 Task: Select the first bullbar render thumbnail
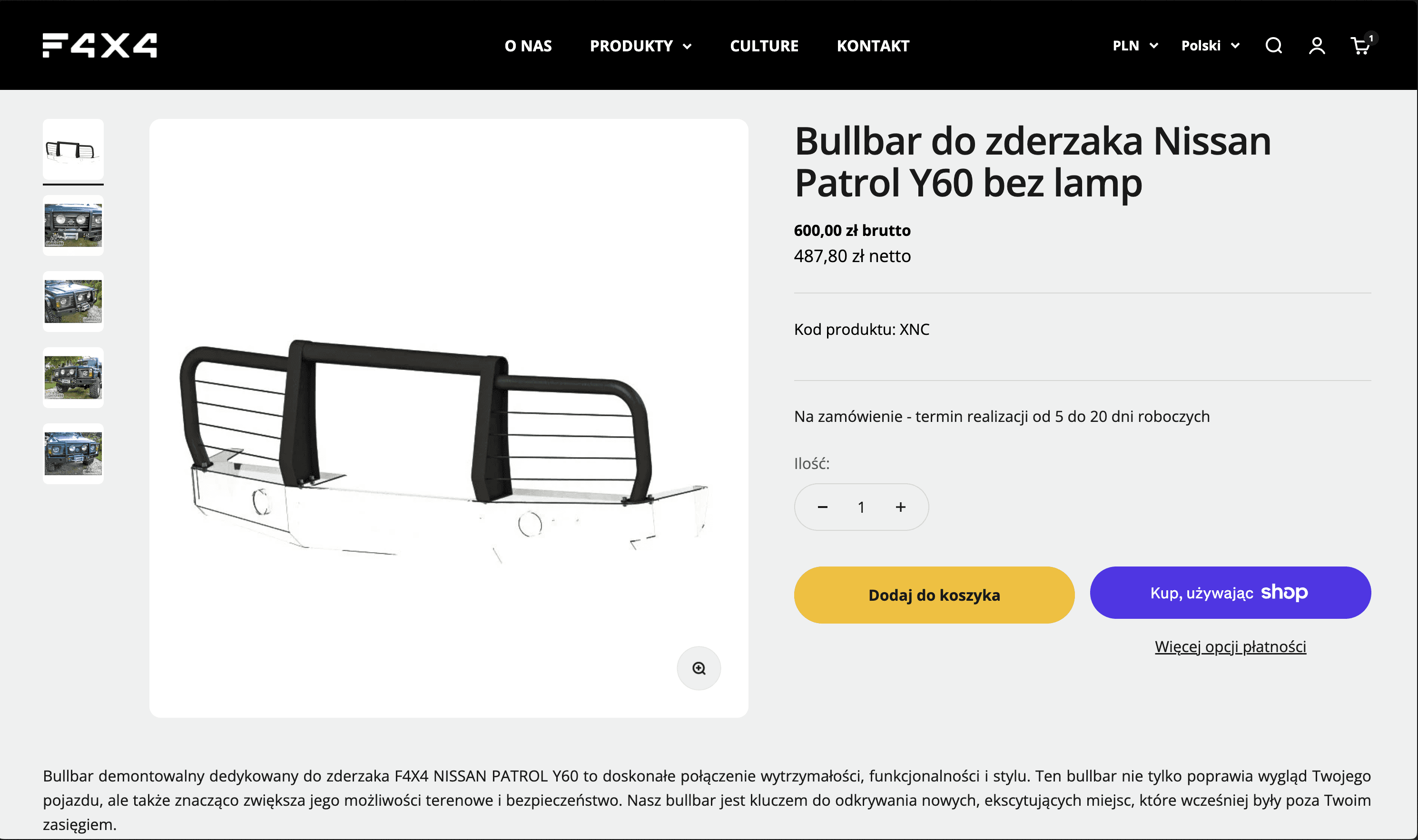[x=73, y=149]
